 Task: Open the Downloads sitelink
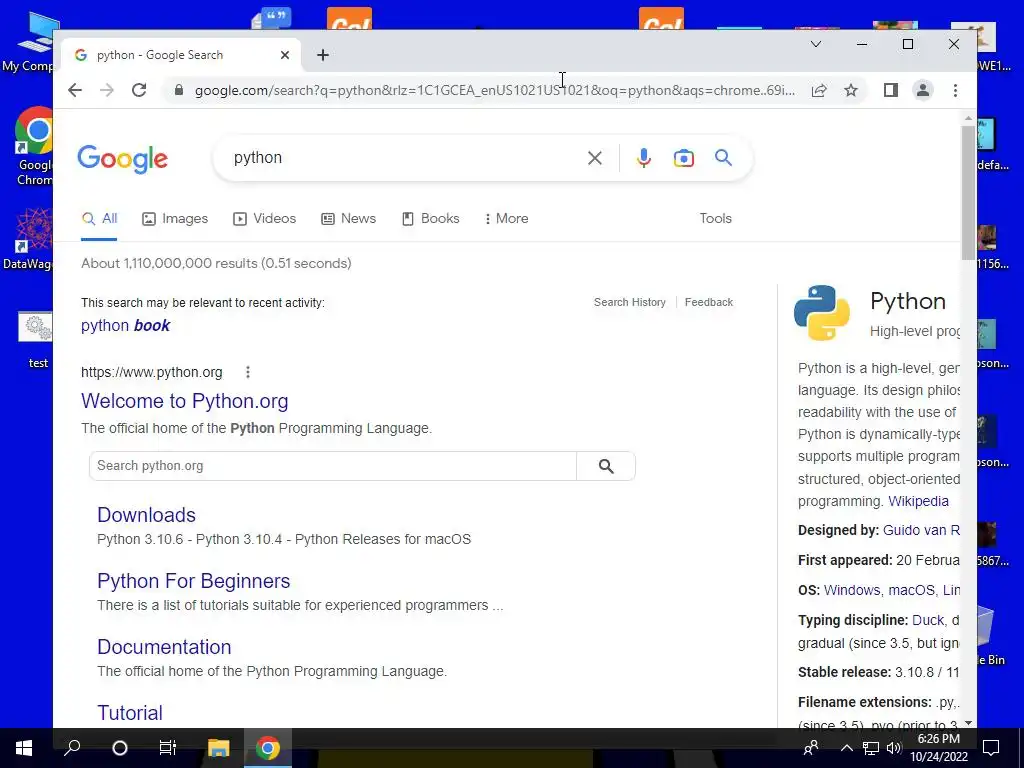pos(146,515)
